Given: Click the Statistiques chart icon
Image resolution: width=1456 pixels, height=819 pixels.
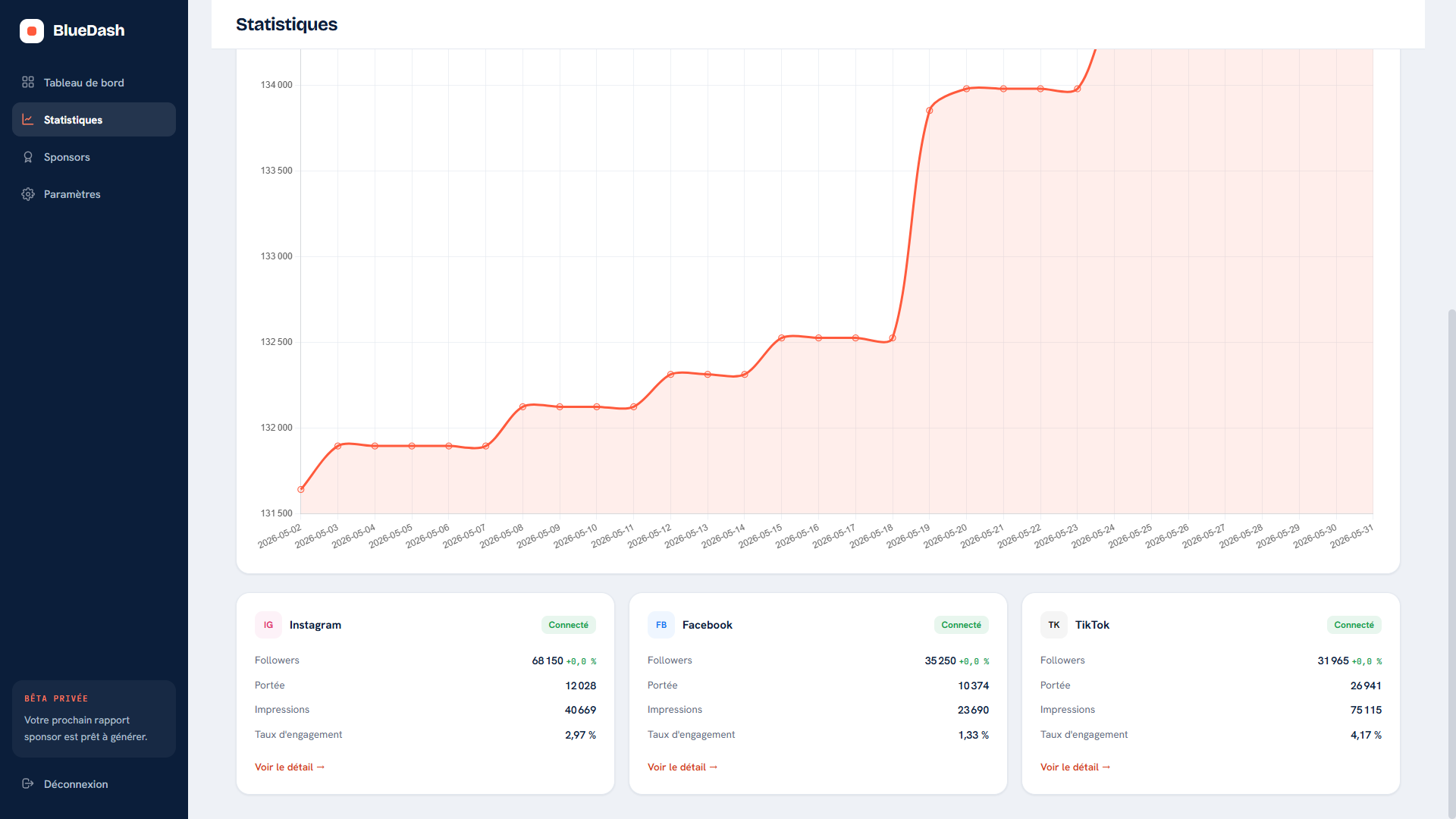Looking at the screenshot, I should click(28, 119).
